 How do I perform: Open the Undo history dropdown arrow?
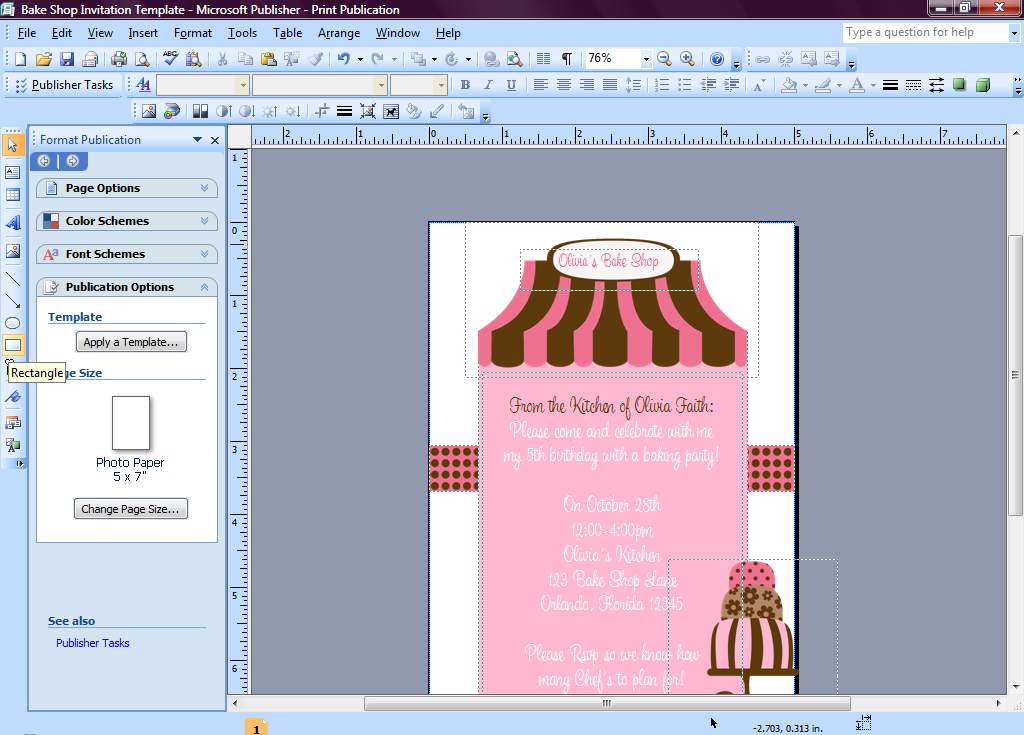click(x=360, y=59)
